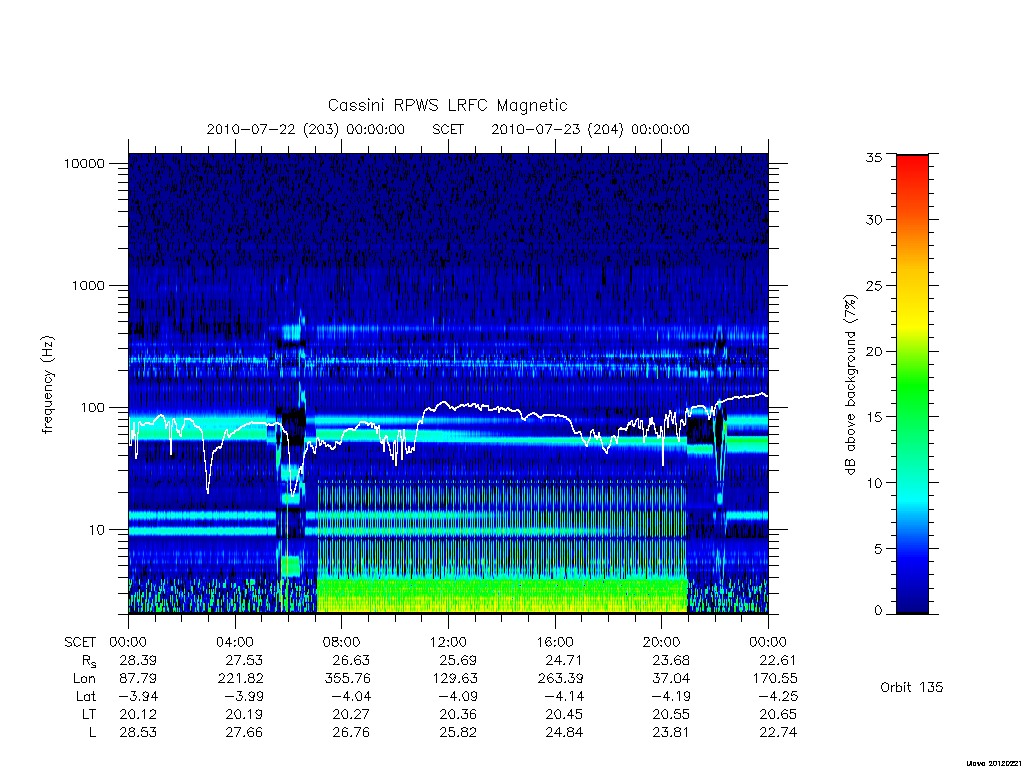Click the L value "22.74"
1024x768 pixels.
pyautogui.click(x=778, y=733)
